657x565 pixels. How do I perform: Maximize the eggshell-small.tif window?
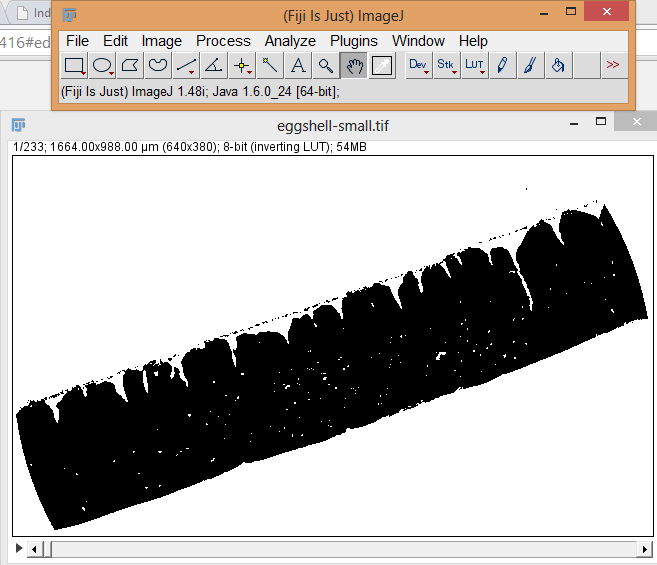[x=601, y=122]
